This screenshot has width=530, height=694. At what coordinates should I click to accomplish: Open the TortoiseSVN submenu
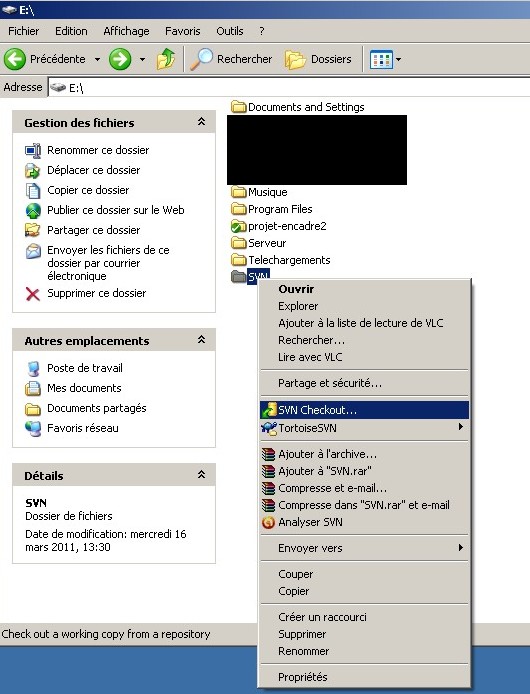pos(364,428)
